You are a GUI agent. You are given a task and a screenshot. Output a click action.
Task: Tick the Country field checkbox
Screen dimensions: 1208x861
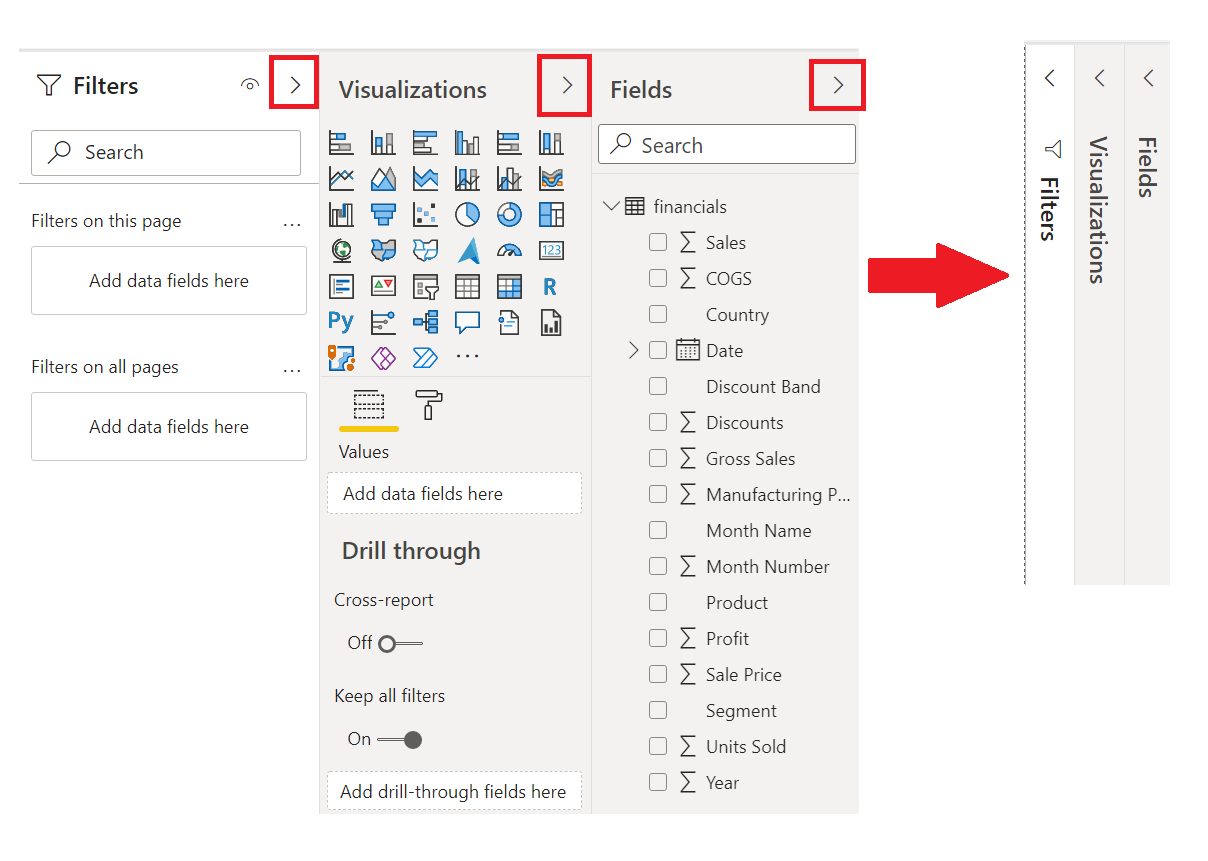(x=658, y=314)
